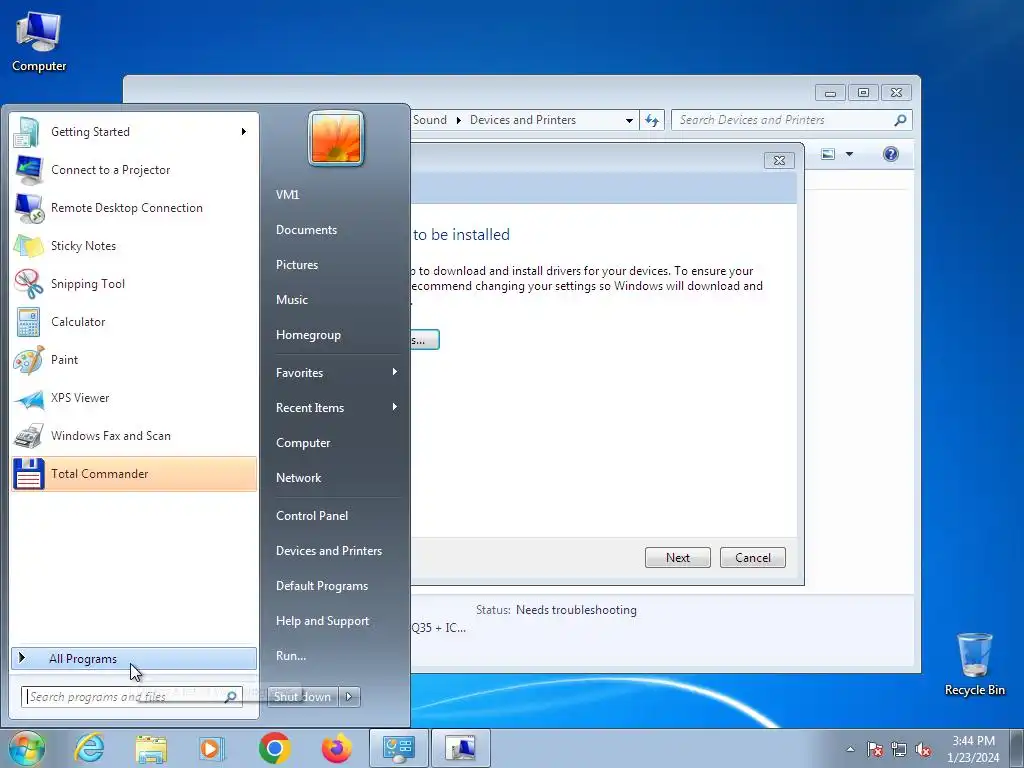Viewport: 1024px width, 768px height.
Task: Launch the Snipping Tool scissors icon
Action: tap(28, 283)
